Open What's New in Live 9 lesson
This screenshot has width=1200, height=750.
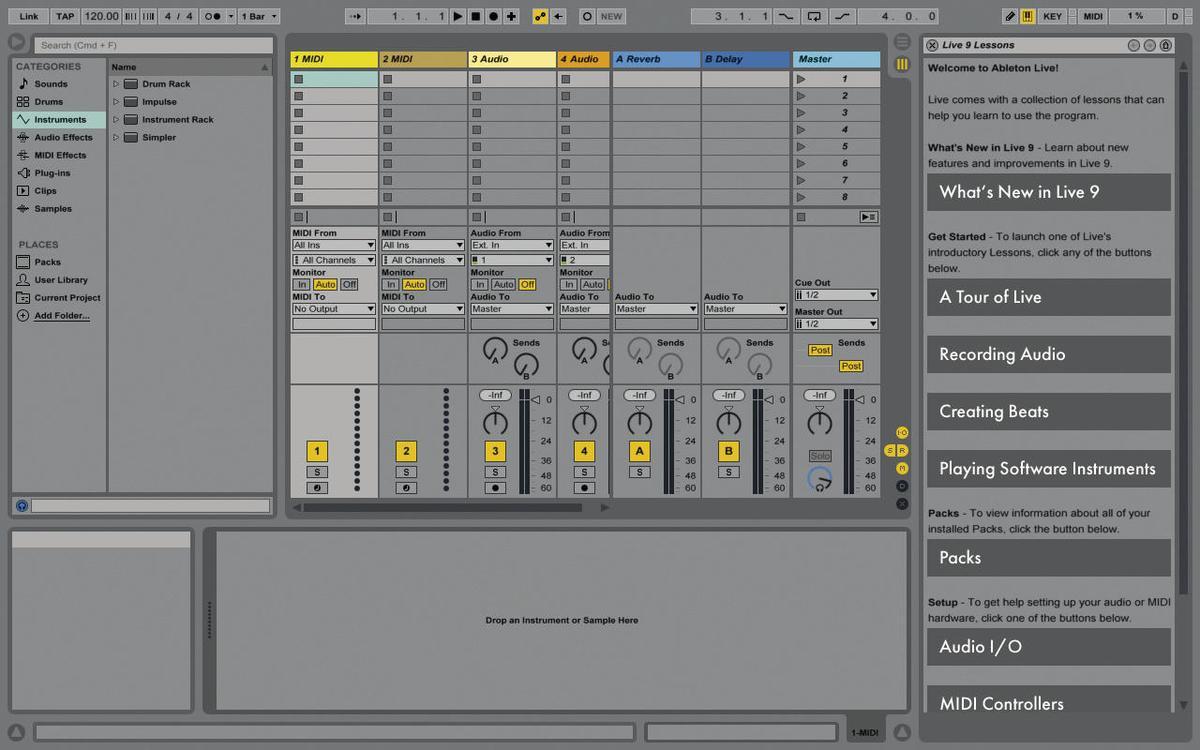click(1048, 192)
